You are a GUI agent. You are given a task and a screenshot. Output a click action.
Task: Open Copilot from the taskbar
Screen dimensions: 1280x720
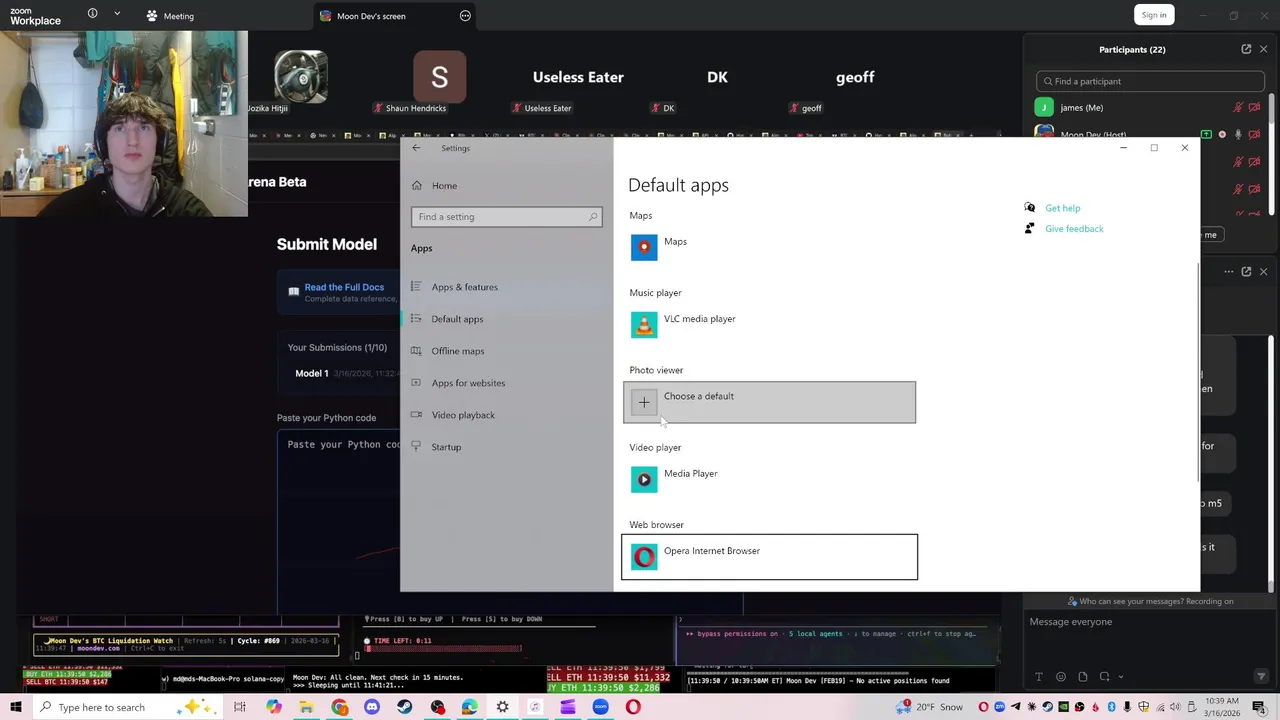[274, 707]
